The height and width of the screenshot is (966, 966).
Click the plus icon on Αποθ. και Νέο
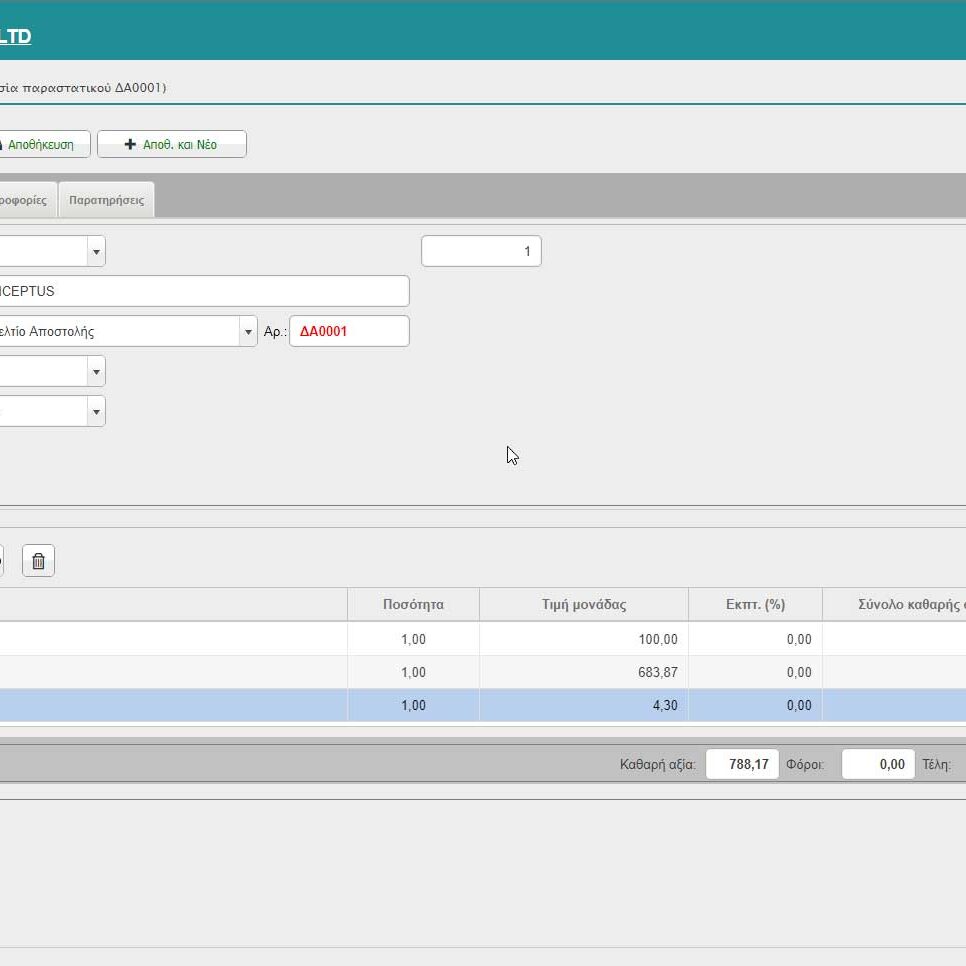130,144
